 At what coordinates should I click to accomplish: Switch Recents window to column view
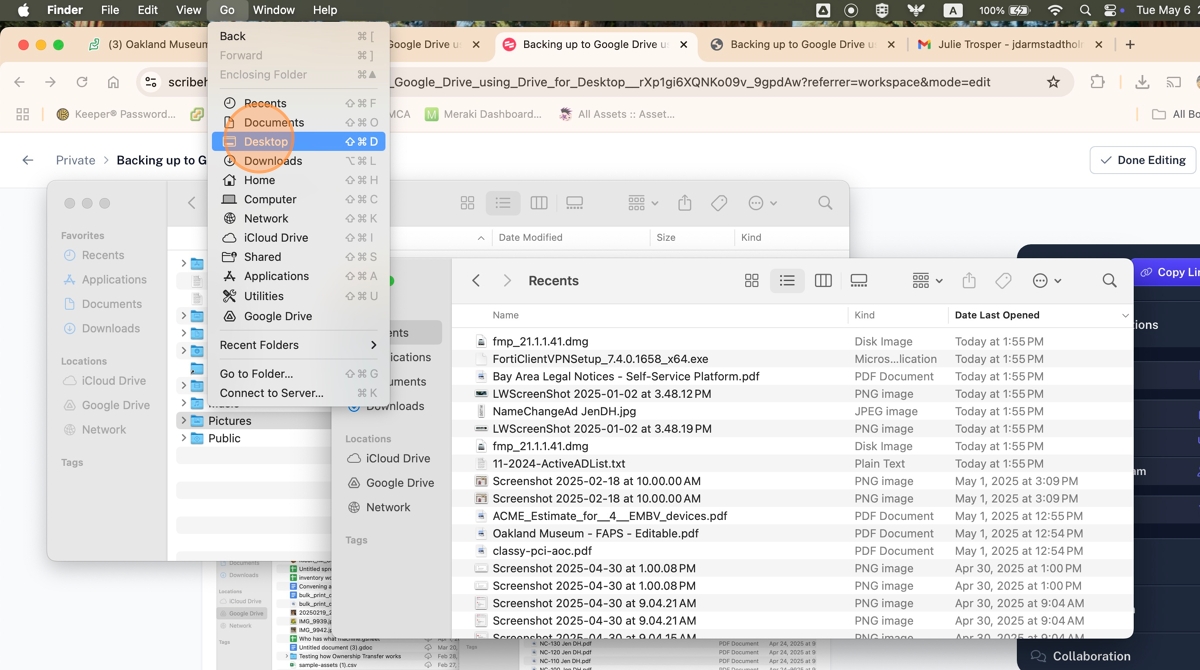823,281
